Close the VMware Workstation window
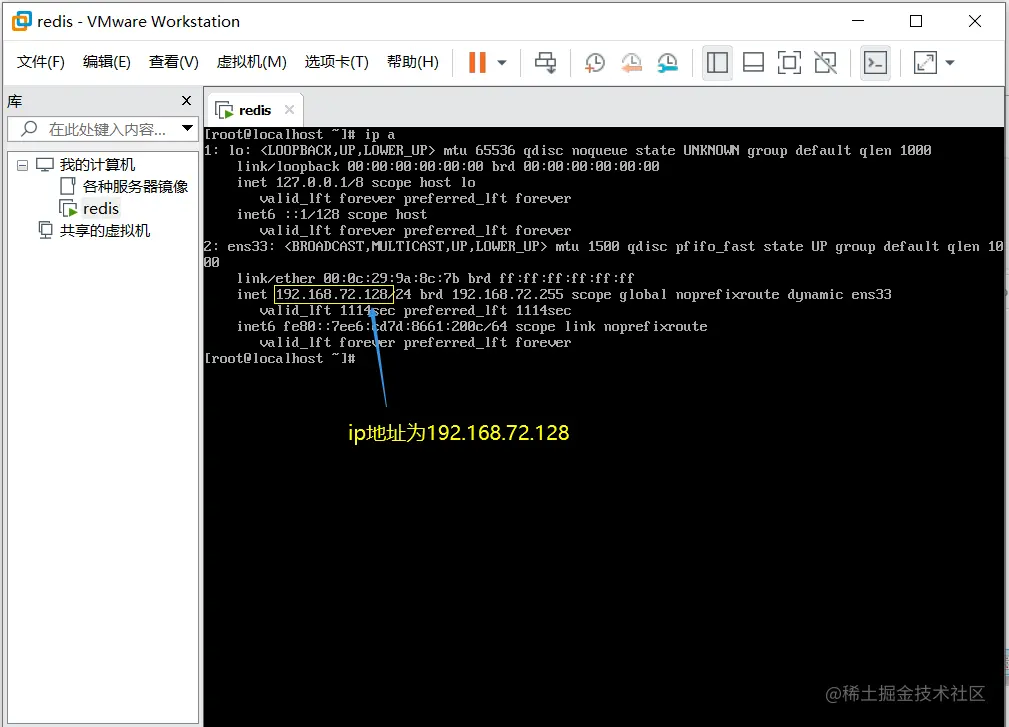 (975, 21)
